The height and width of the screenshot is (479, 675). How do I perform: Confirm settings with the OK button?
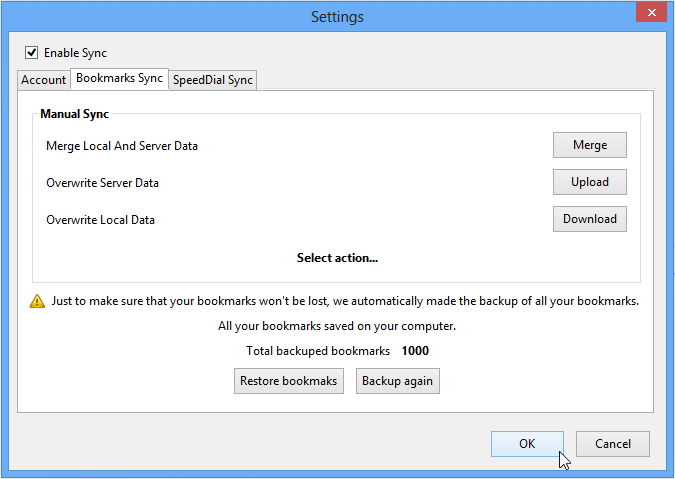pos(527,444)
